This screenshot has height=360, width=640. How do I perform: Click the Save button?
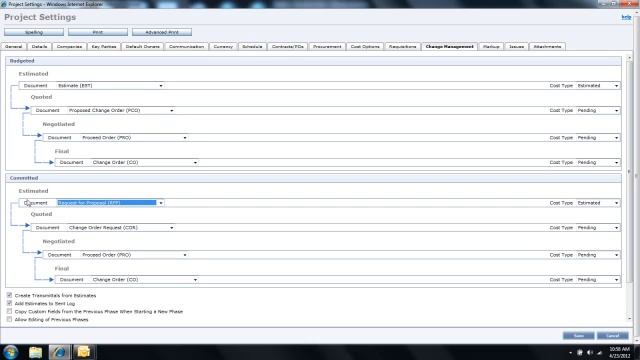(579, 336)
